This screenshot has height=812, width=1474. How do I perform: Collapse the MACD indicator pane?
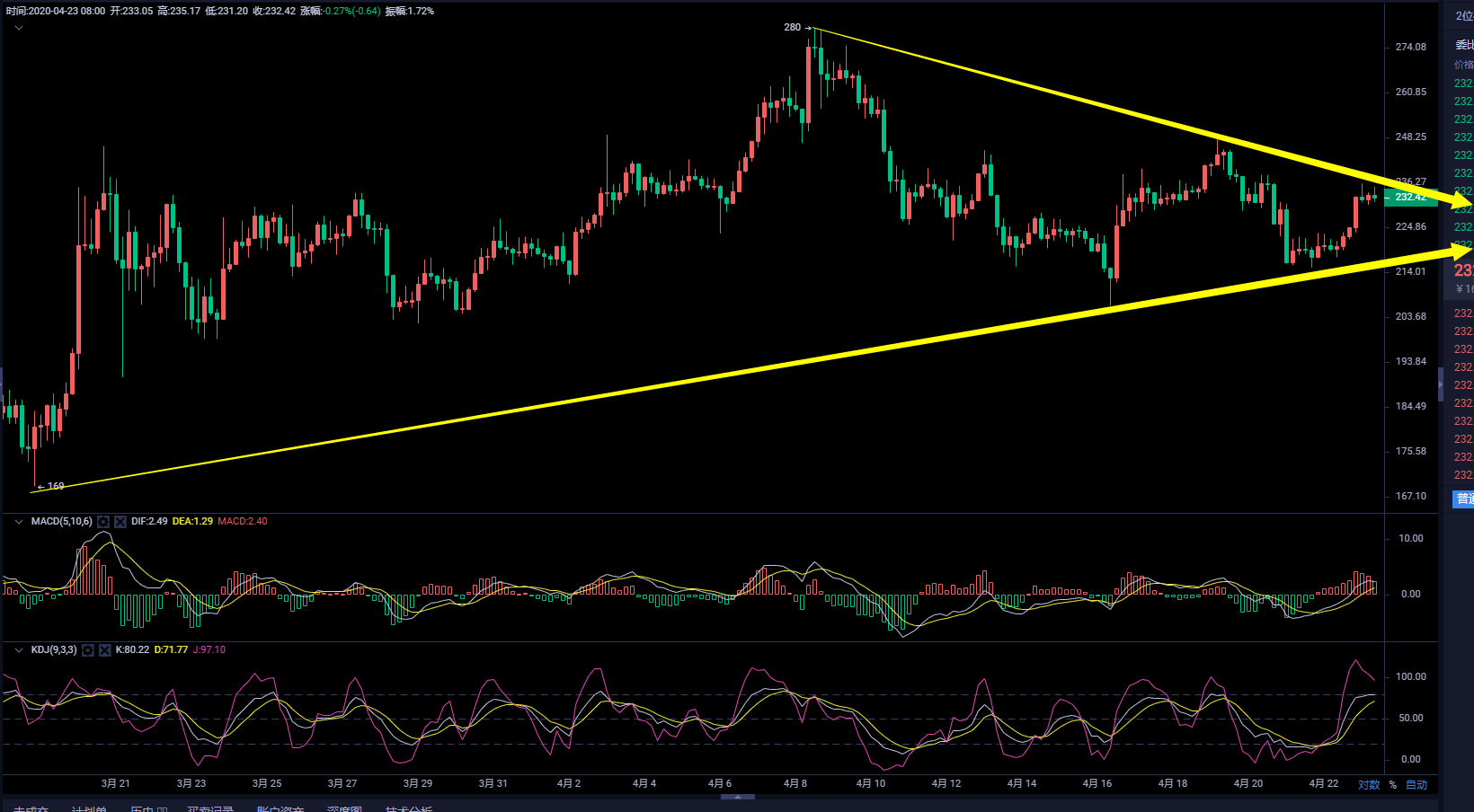pos(19,522)
